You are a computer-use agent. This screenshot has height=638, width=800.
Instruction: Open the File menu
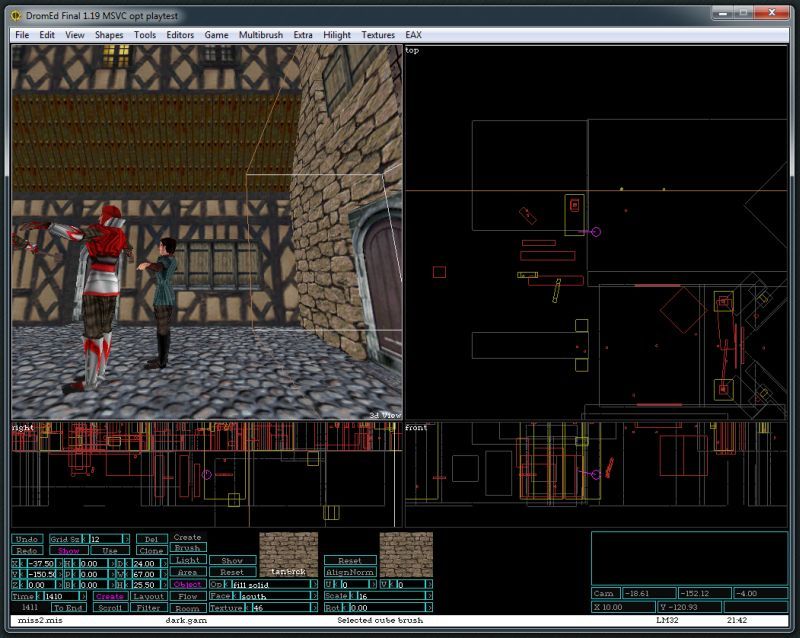click(x=22, y=35)
